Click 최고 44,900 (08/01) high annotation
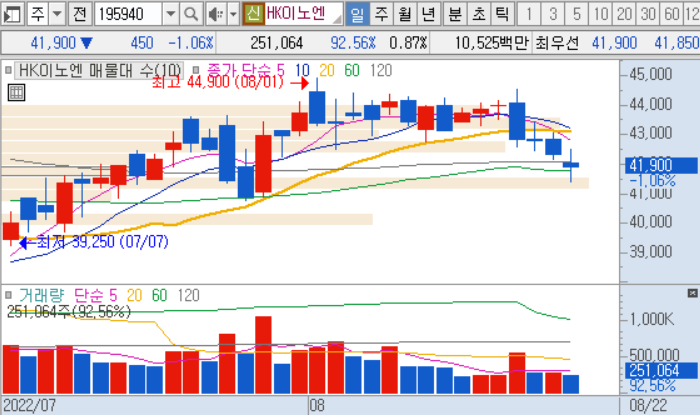This screenshot has height=415, width=700. [218, 82]
